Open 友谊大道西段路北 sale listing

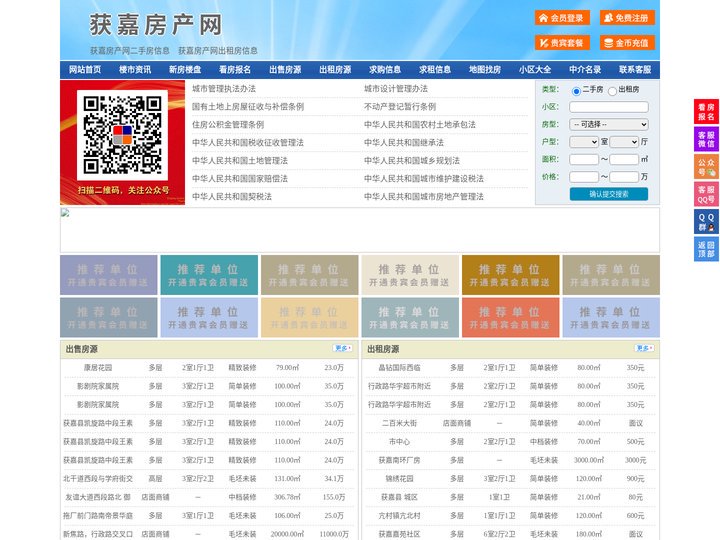tap(98, 497)
